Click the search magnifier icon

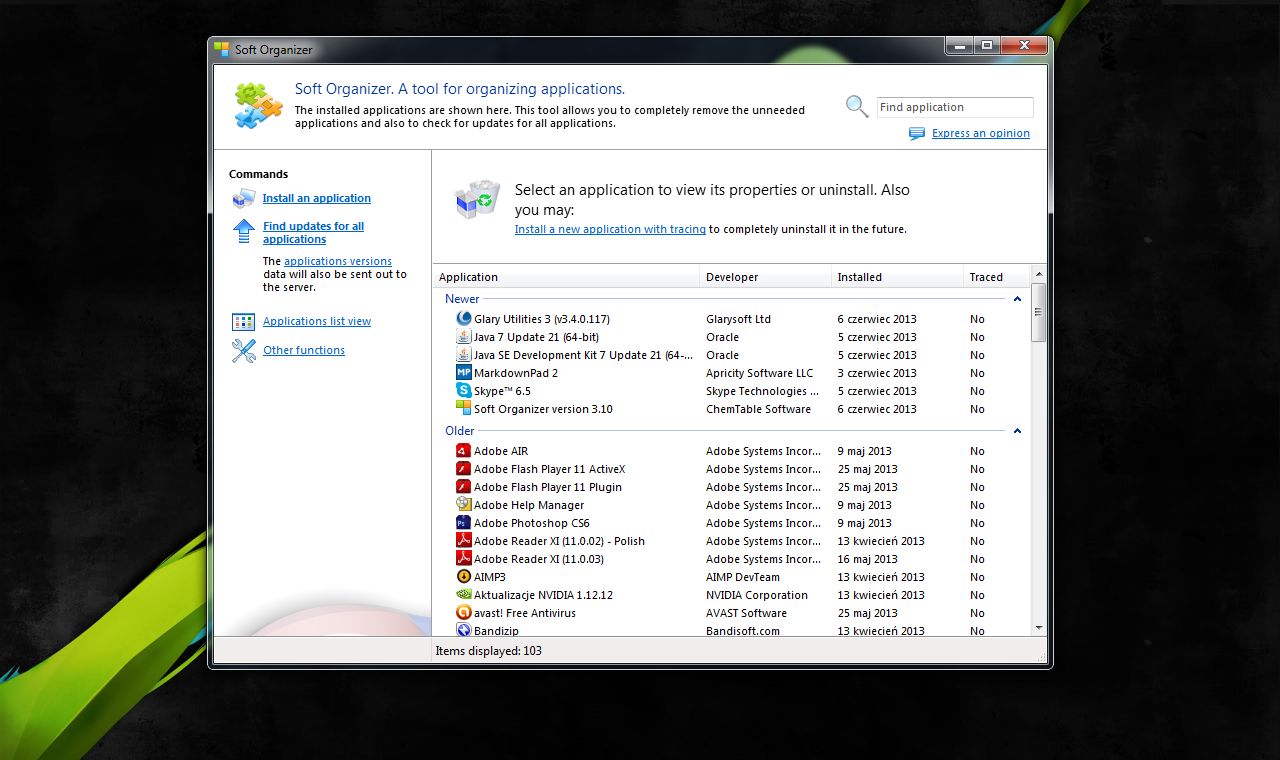point(857,107)
